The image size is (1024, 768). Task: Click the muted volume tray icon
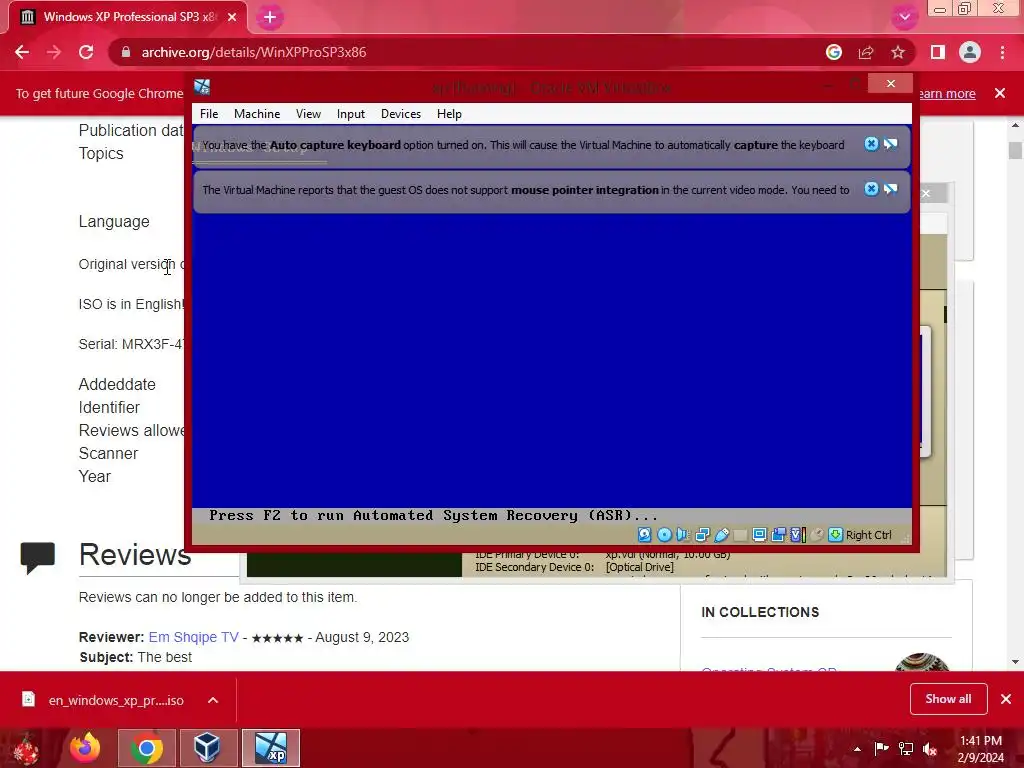pos(930,749)
